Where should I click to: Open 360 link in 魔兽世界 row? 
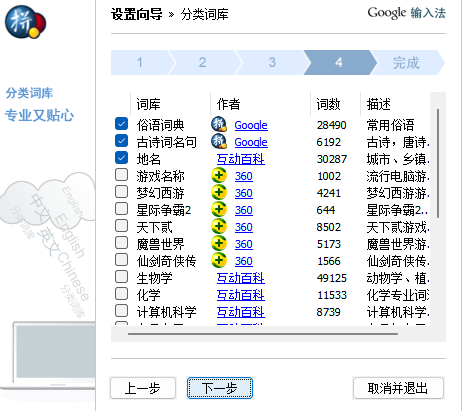pos(244,244)
